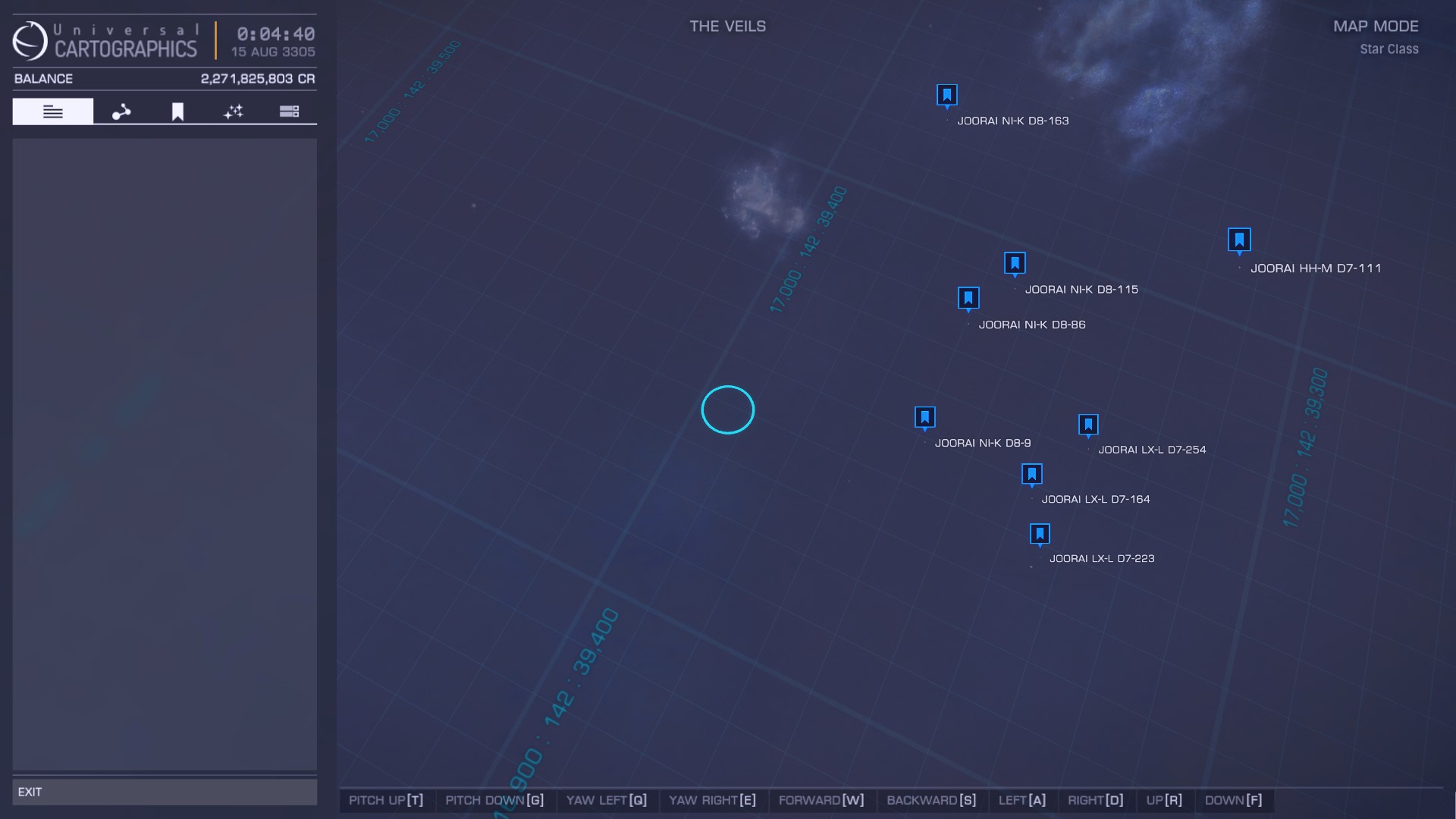The width and height of the screenshot is (1456, 819).
Task: Click the FORWARD [W] control
Action: tap(821, 801)
